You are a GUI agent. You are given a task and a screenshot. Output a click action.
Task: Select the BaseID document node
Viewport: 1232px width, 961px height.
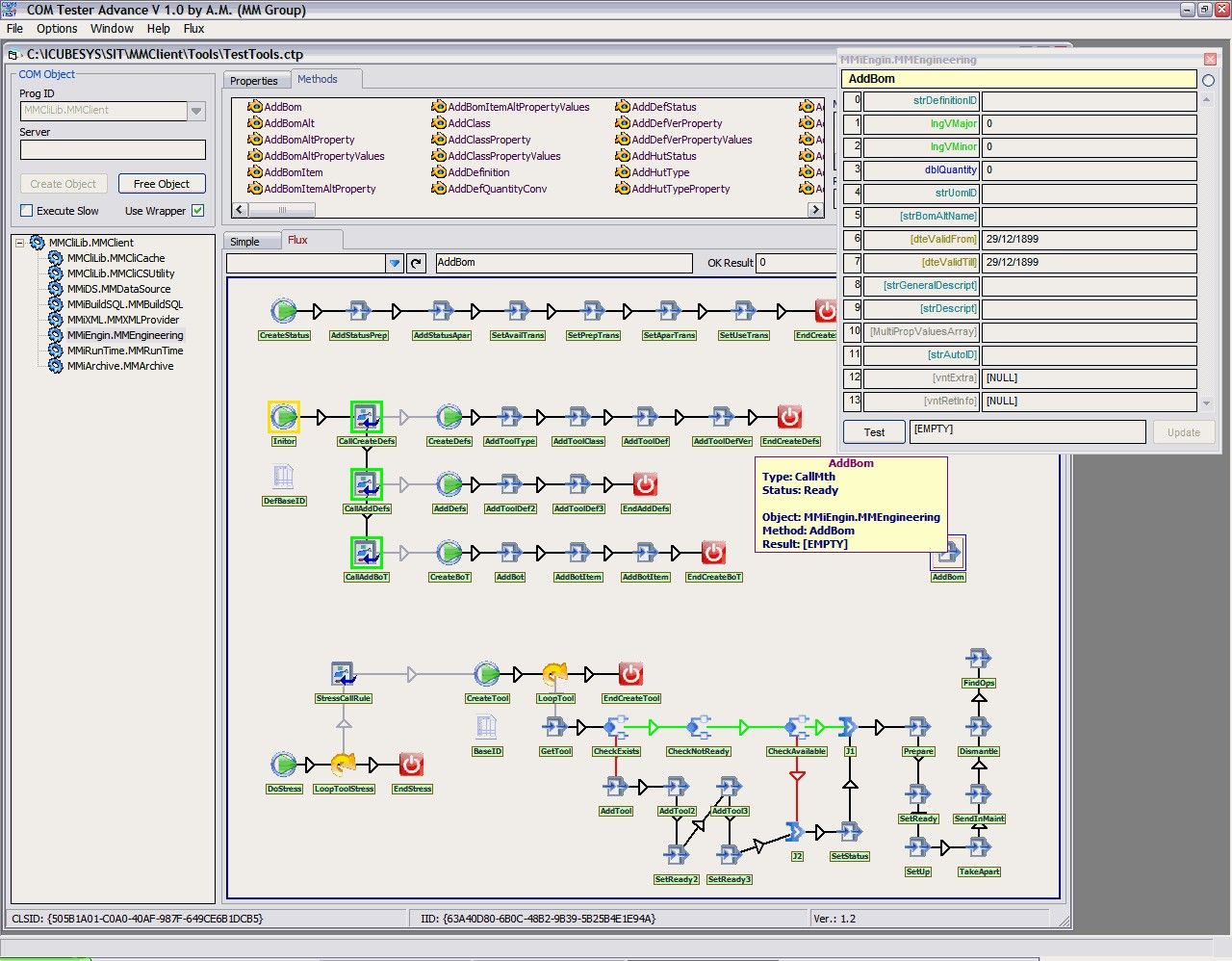pyautogui.click(x=487, y=726)
